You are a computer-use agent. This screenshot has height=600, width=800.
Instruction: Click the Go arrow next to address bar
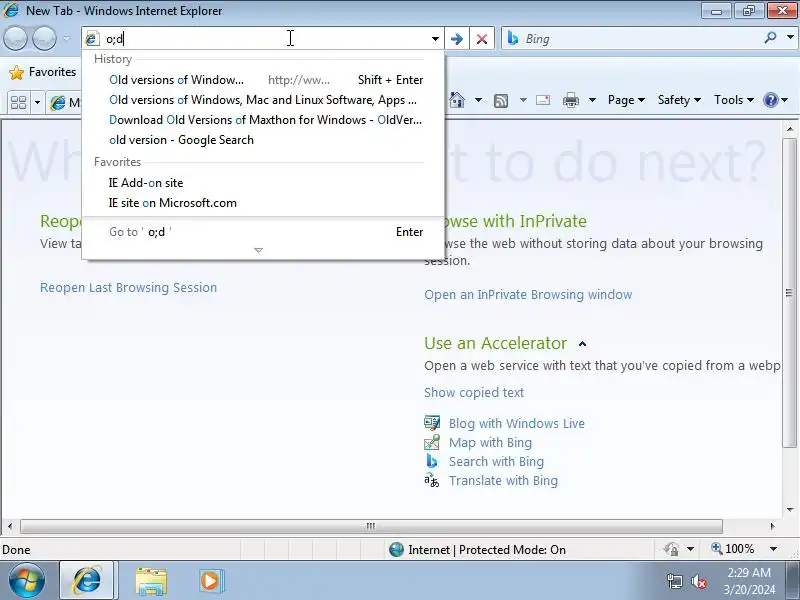457,39
